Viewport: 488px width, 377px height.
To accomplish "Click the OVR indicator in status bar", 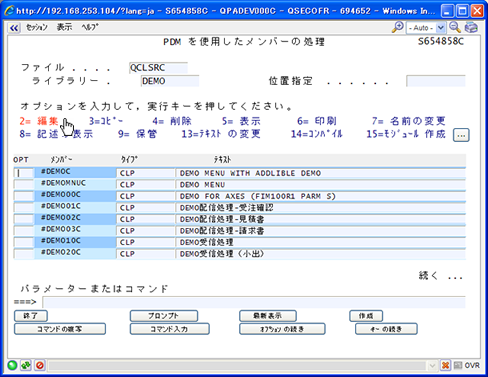I will [x=472, y=366].
